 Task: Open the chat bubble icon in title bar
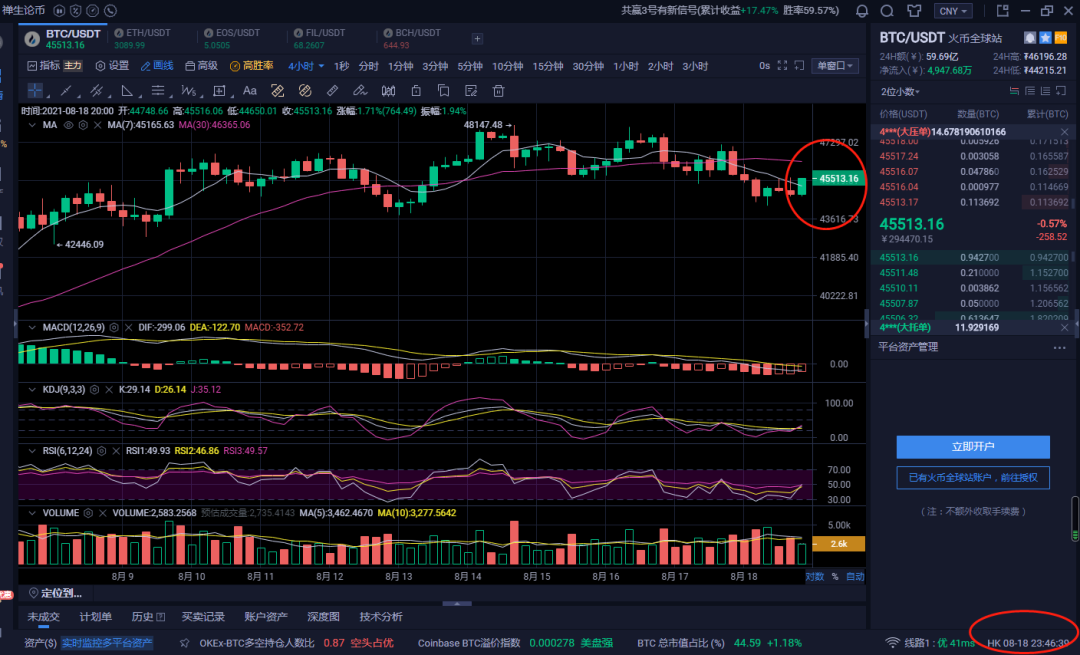pos(887,11)
